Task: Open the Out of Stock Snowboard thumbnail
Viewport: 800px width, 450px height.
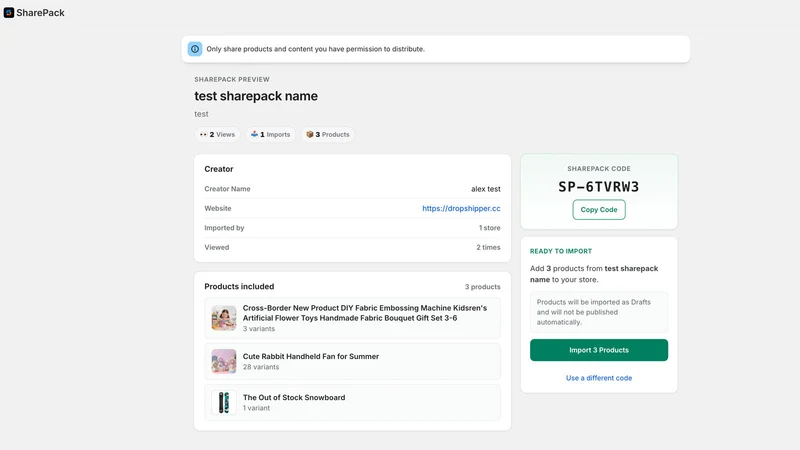Action: 223,403
